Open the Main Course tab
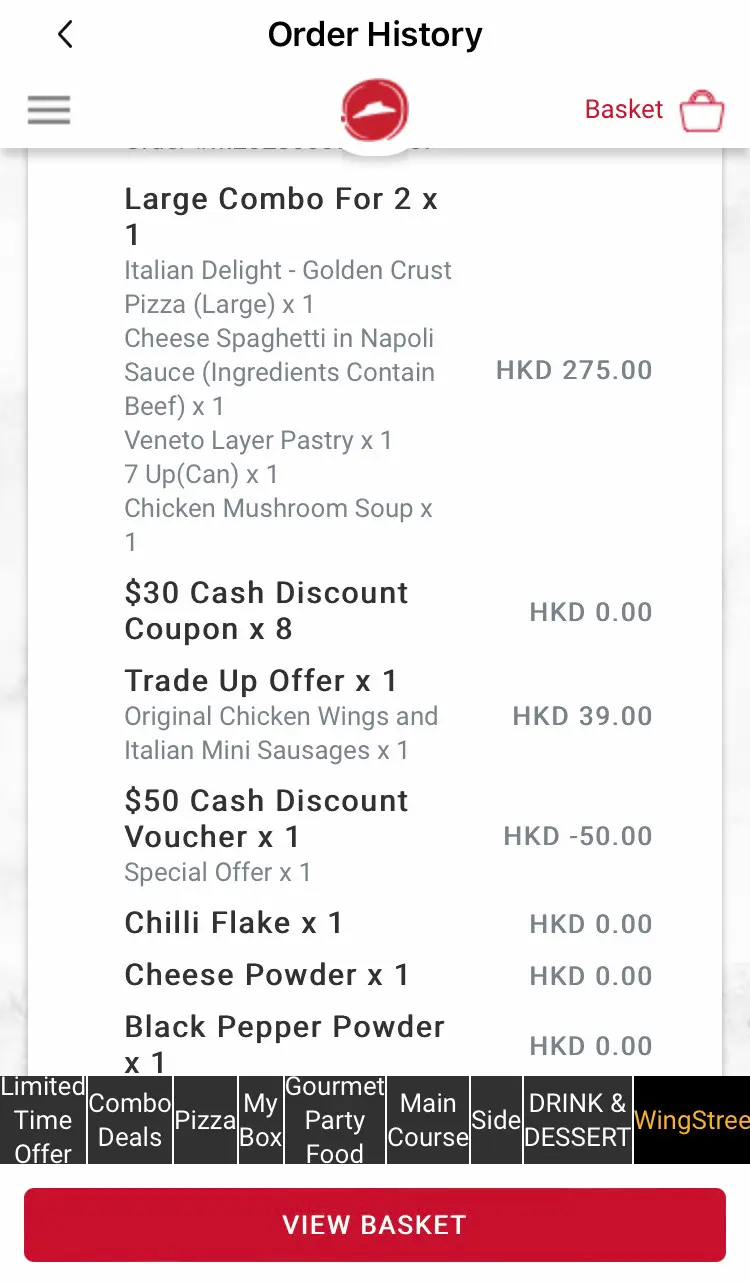750x1284 pixels. (x=428, y=1120)
